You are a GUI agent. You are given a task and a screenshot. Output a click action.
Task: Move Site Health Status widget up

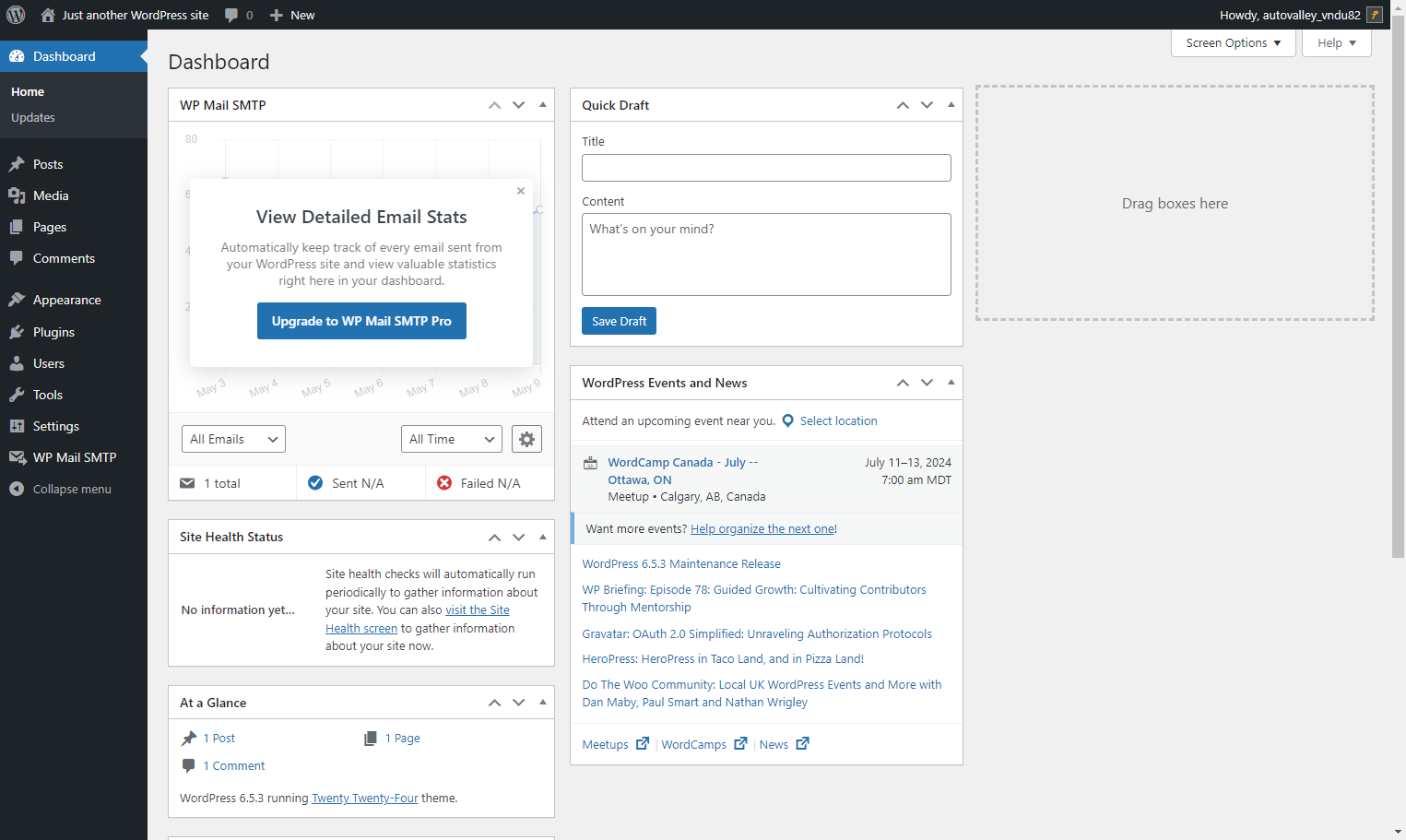(494, 537)
